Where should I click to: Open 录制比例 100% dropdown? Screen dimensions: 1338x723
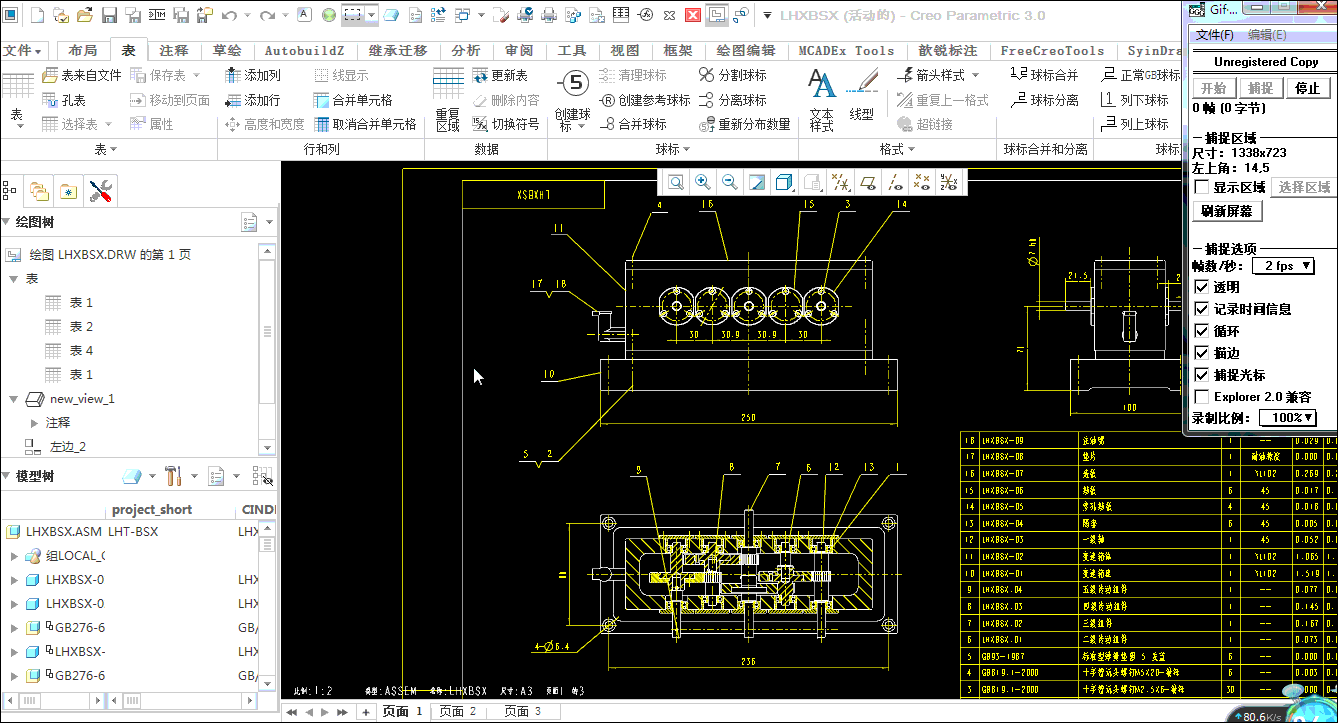[x=1287, y=418]
